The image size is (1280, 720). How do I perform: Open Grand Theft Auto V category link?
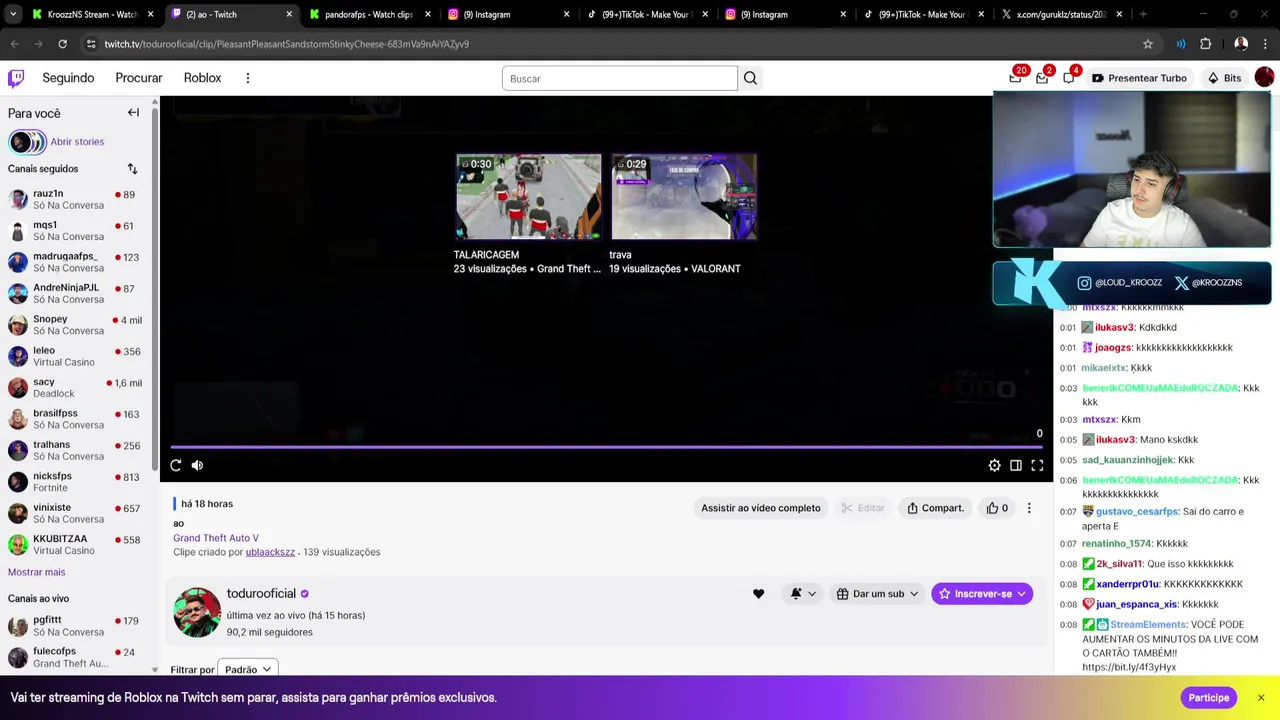tap(215, 538)
